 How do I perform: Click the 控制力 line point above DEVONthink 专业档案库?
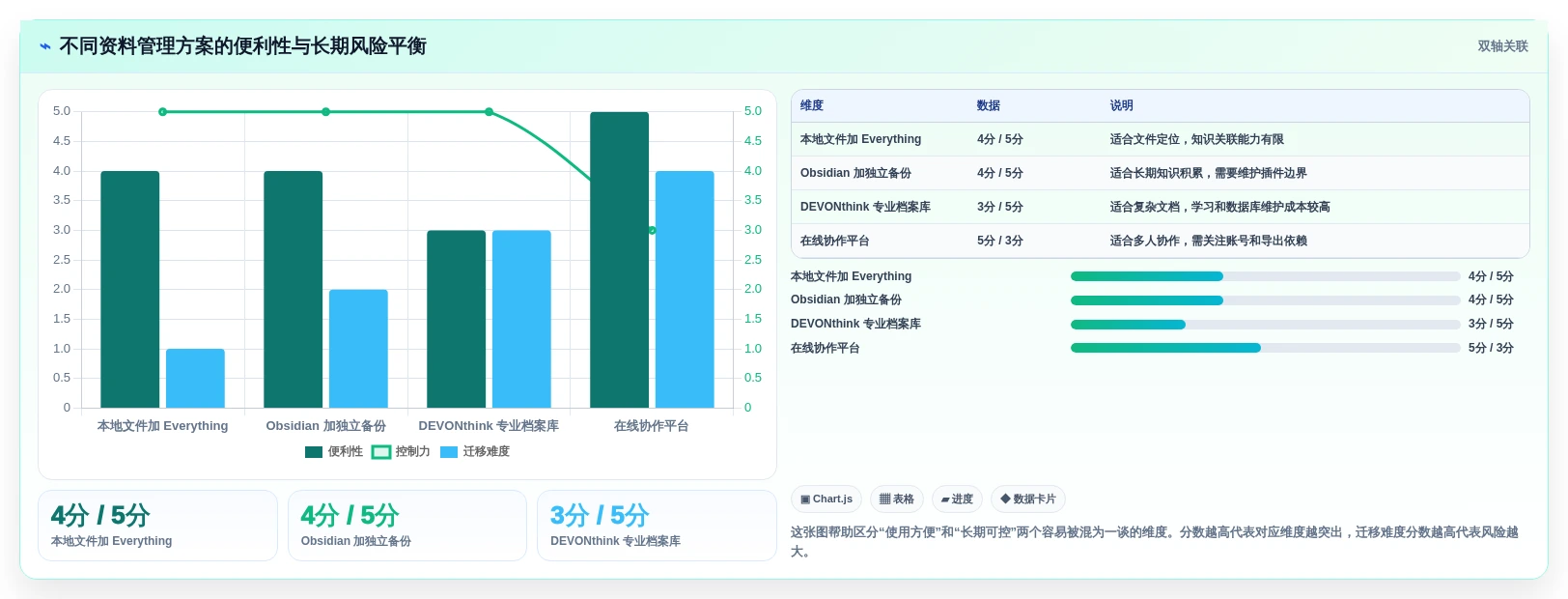(x=489, y=112)
